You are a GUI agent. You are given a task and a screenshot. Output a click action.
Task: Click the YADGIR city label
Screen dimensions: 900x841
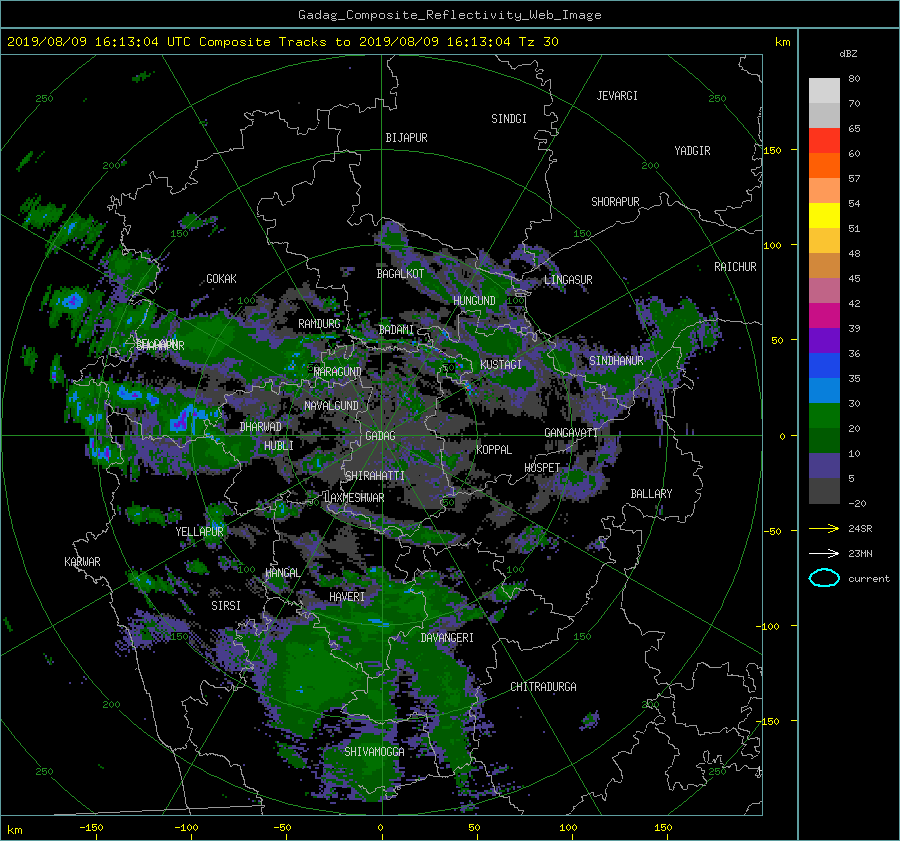(692, 151)
